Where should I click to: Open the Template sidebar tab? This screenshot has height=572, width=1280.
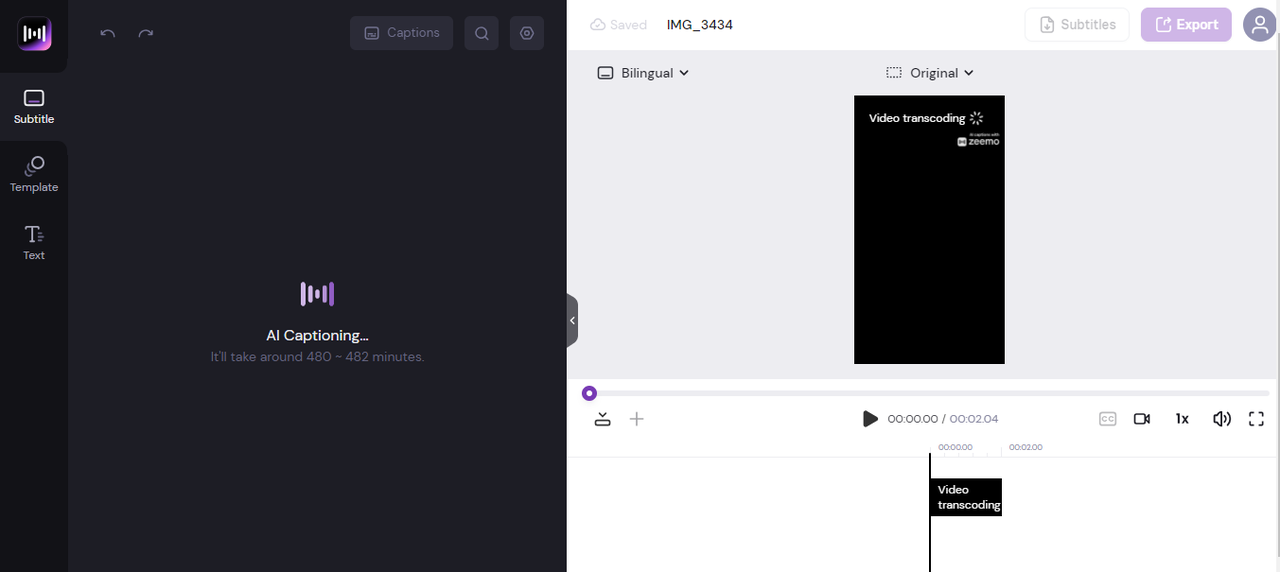[34, 174]
